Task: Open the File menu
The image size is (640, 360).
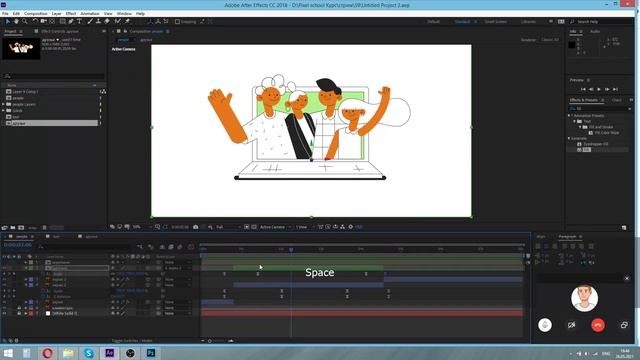Action: click(x=5, y=13)
